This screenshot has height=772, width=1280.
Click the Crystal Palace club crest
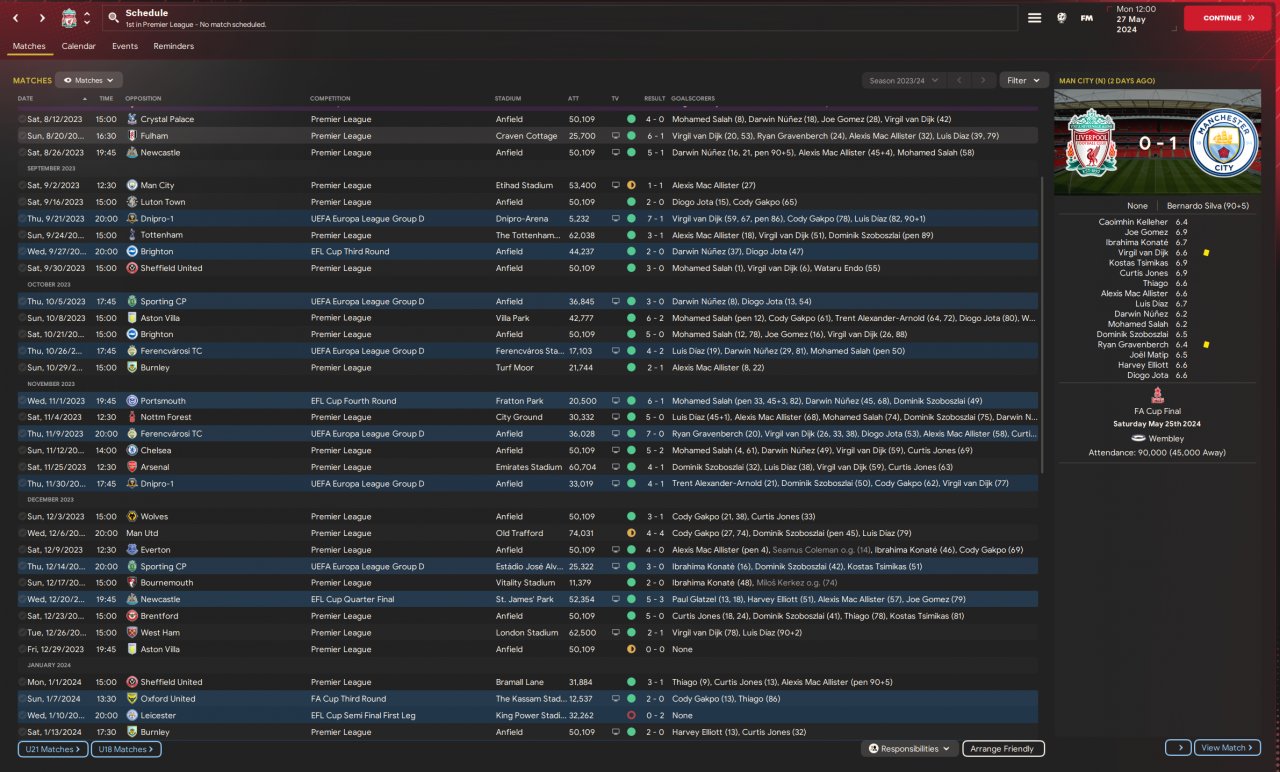click(132, 119)
